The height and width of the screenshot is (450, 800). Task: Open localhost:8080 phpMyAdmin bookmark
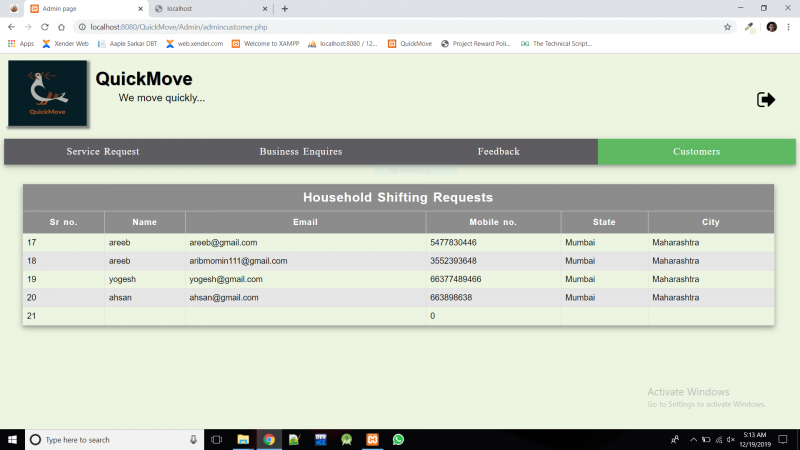[342, 44]
